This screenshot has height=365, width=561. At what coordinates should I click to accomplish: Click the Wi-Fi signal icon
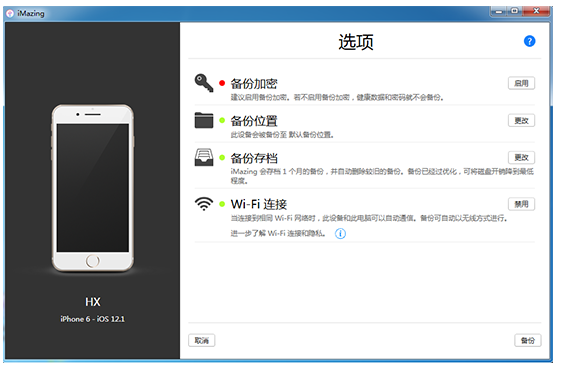204,204
